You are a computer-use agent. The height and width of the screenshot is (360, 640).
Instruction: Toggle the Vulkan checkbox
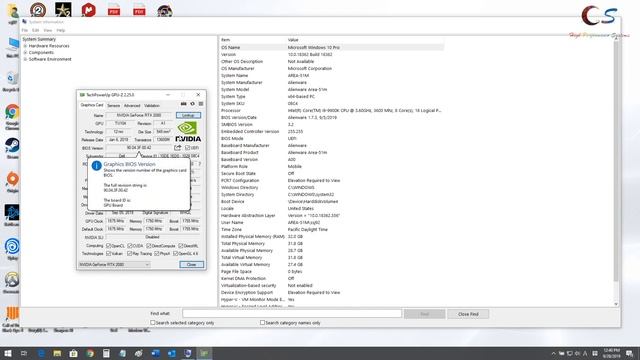coord(108,253)
